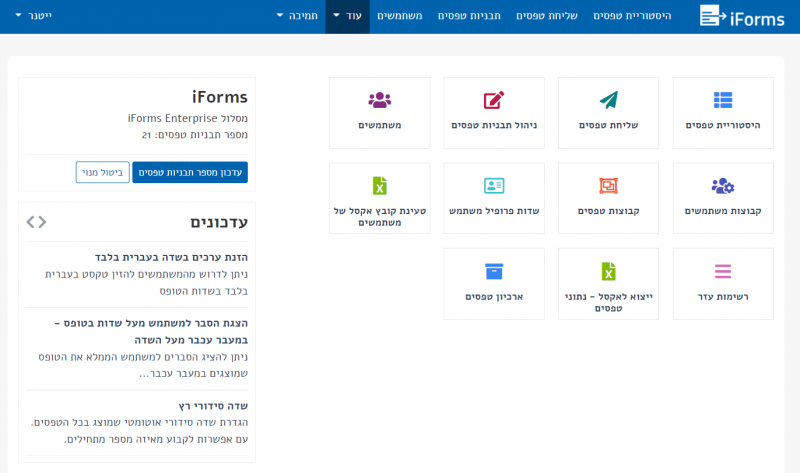The image size is (800, 473).
Task: Click the purple משתמשים users icon
Action: [x=380, y=100]
